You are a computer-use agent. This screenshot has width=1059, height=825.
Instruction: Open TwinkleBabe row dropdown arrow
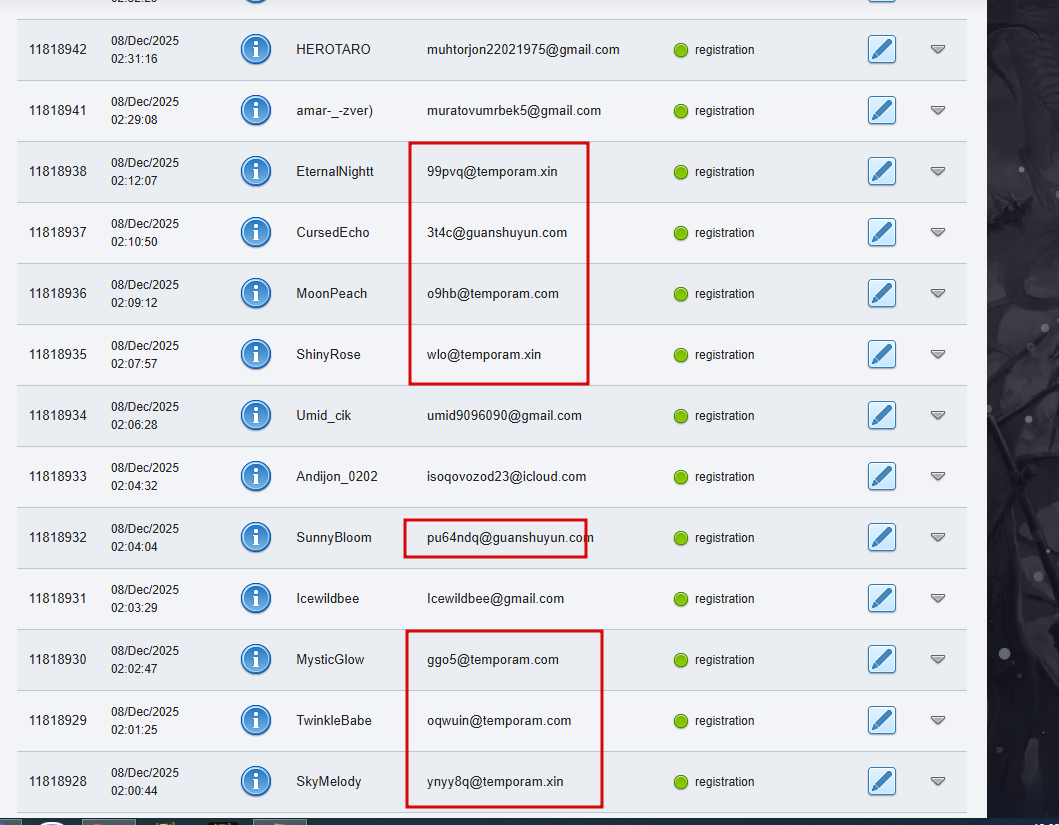[x=937, y=720]
